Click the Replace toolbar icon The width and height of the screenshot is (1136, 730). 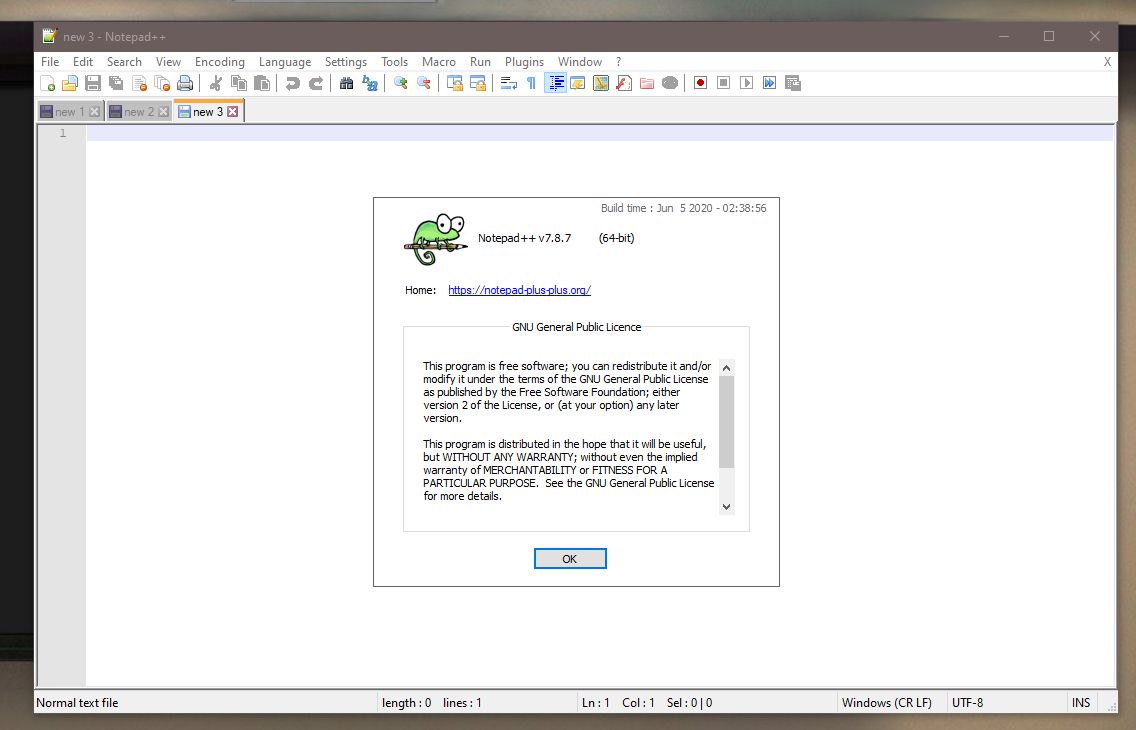point(369,83)
